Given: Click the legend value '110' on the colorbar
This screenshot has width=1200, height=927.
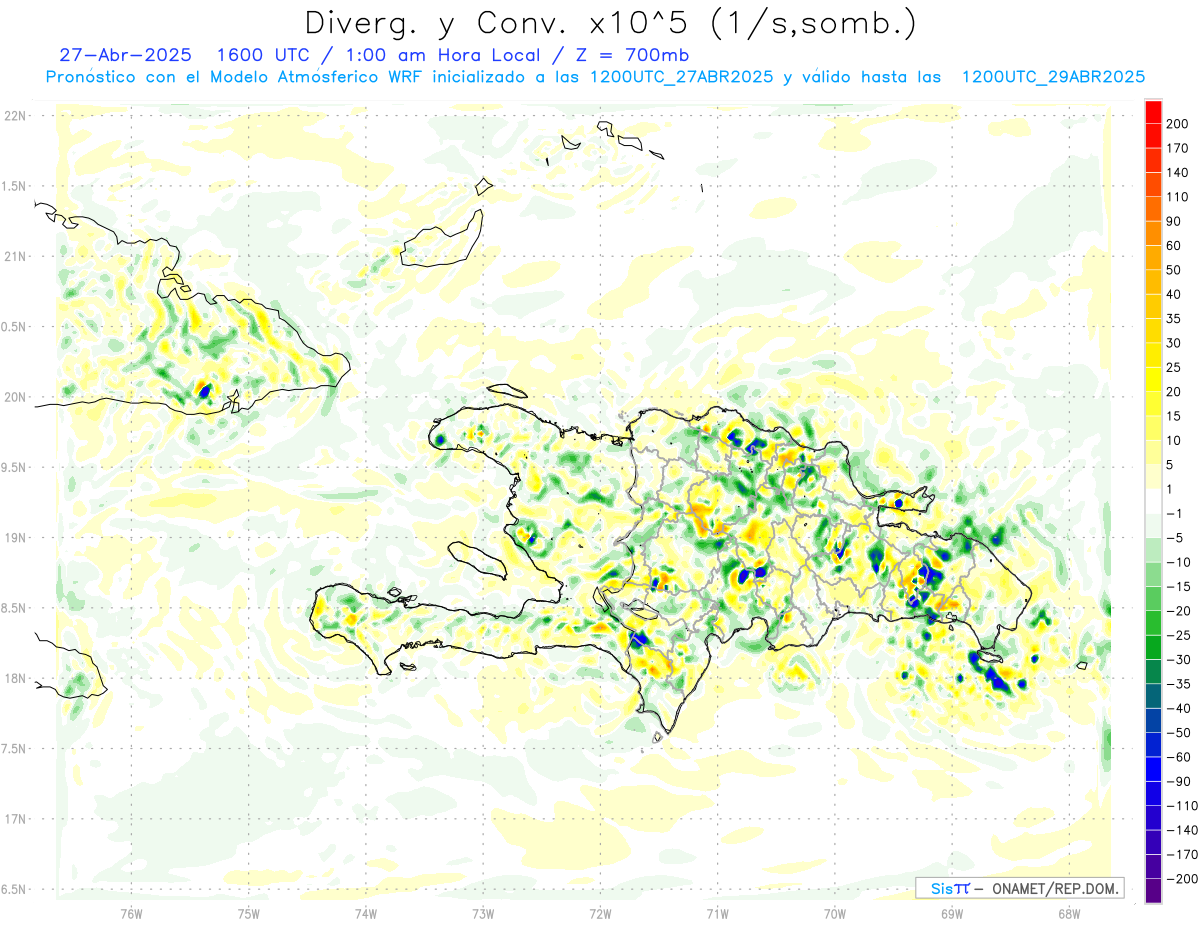Looking at the screenshot, I should (1177, 197).
